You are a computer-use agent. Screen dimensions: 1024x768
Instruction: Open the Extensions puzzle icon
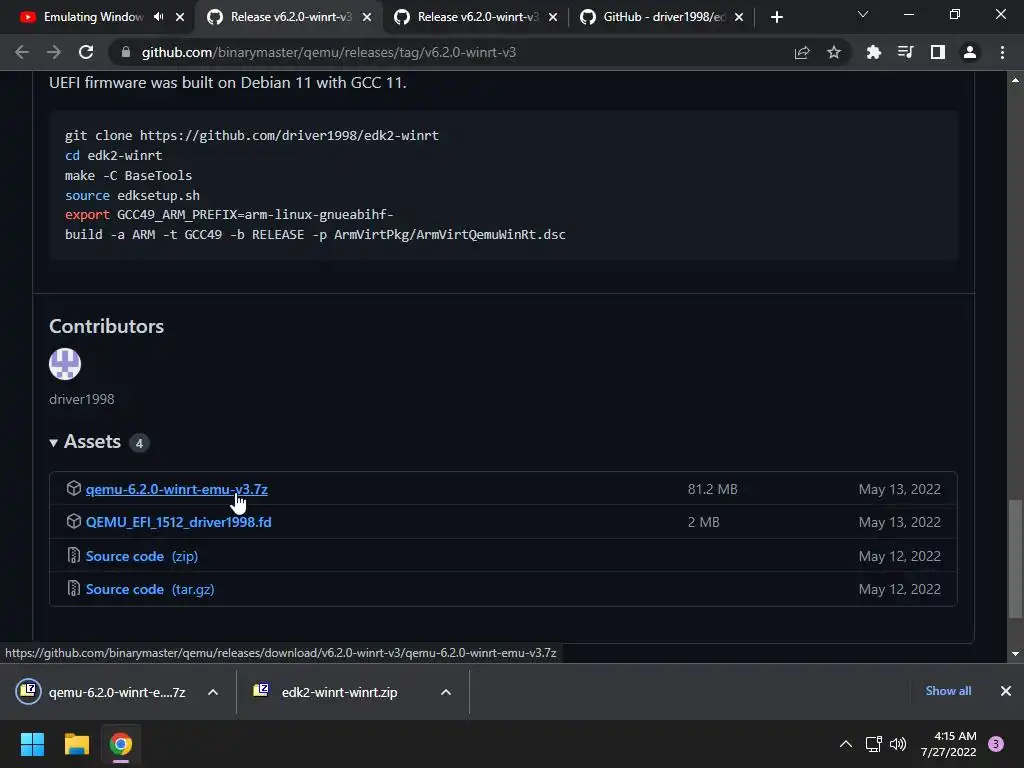[873, 52]
